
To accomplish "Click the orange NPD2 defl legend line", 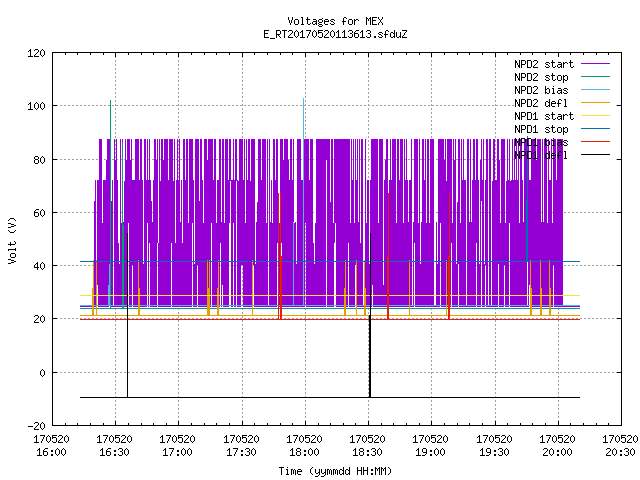I will [x=595, y=103].
